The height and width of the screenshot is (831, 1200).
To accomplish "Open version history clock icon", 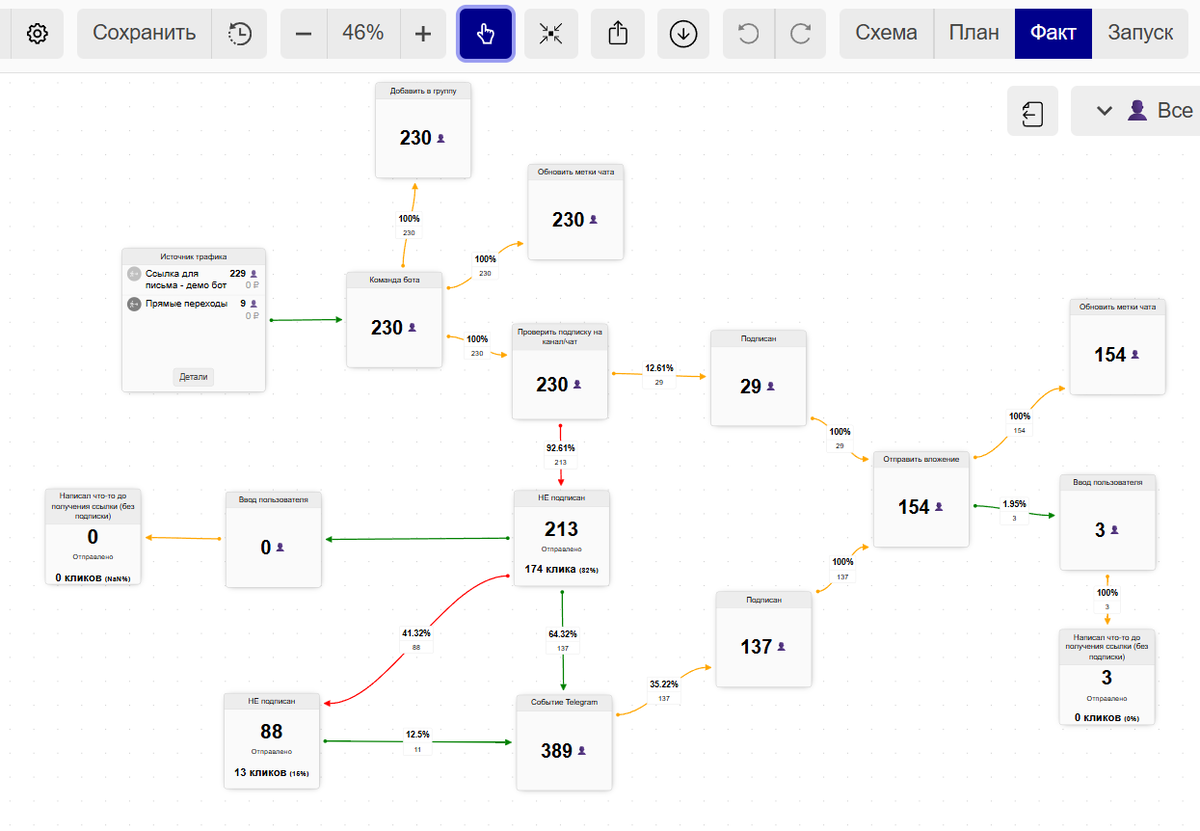I will [x=239, y=33].
